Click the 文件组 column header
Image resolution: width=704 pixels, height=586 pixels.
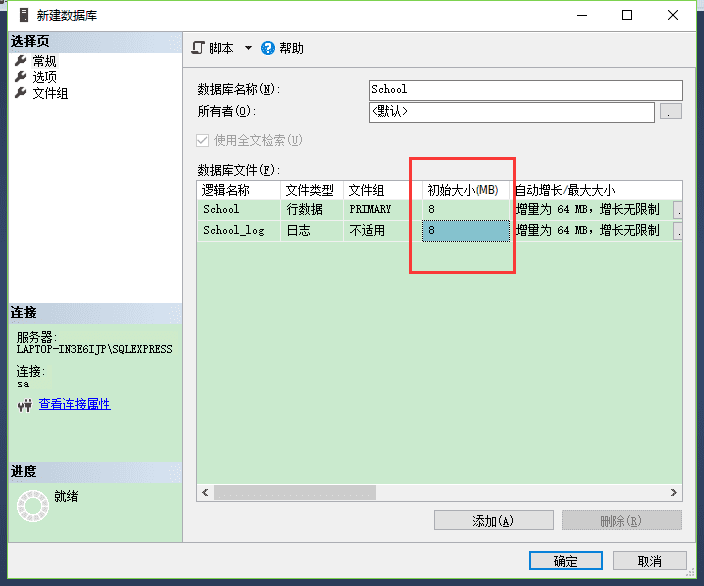[383, 190]
